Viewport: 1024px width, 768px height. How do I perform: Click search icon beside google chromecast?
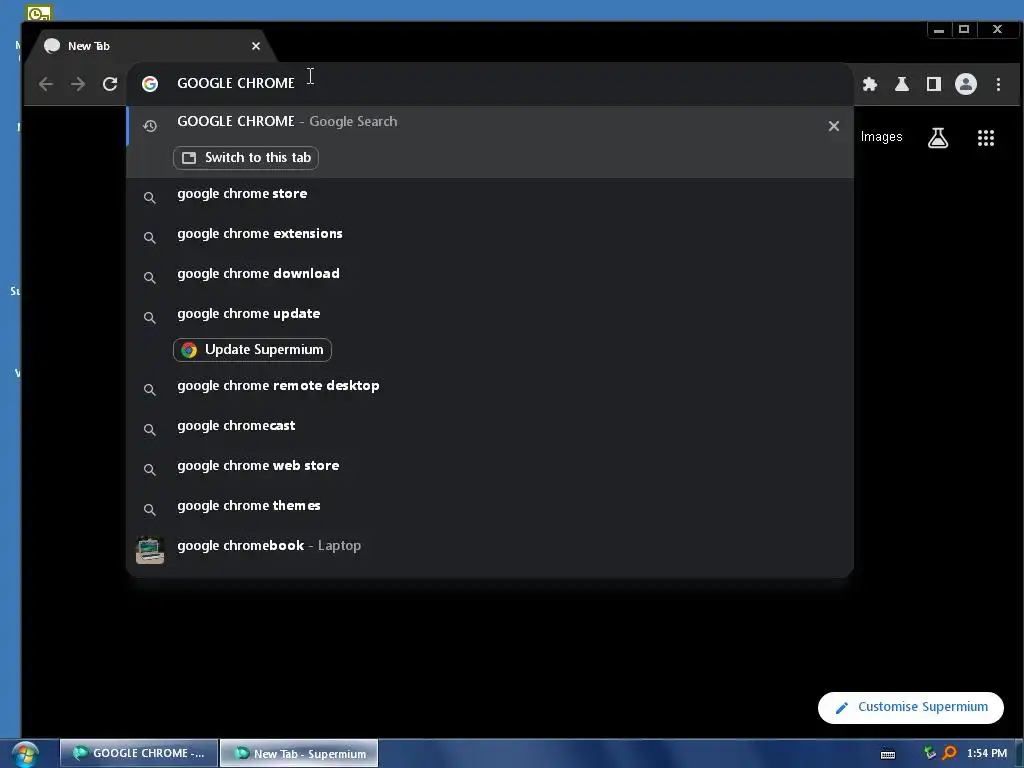coord(150,430)
